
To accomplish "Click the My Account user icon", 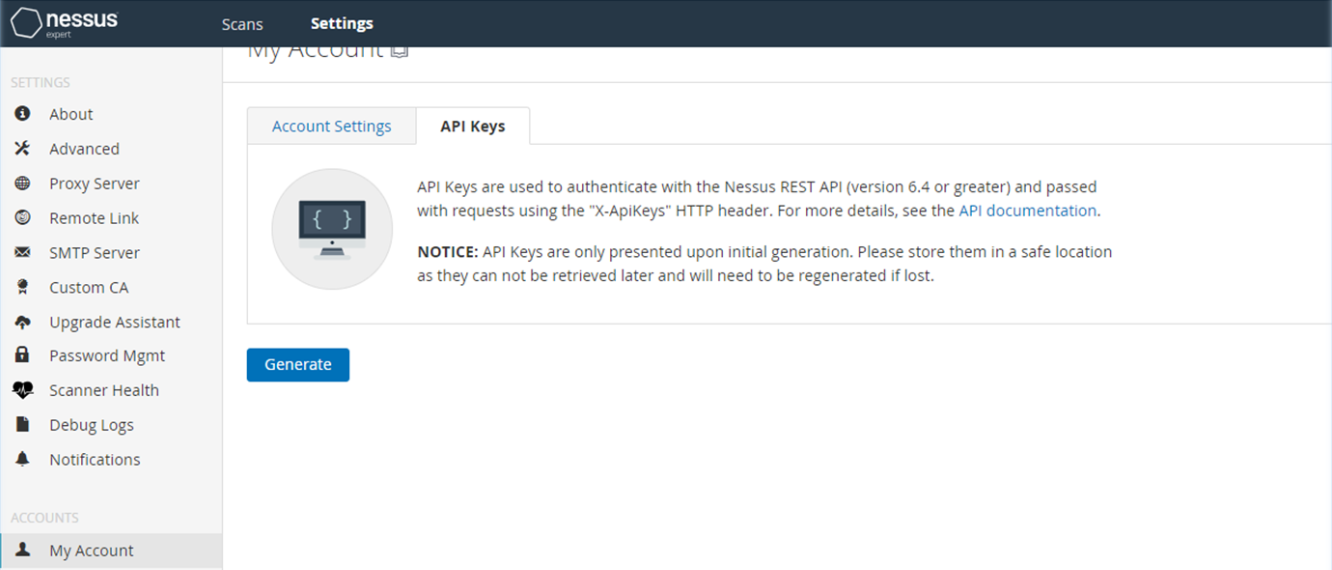I will point(22,550).
